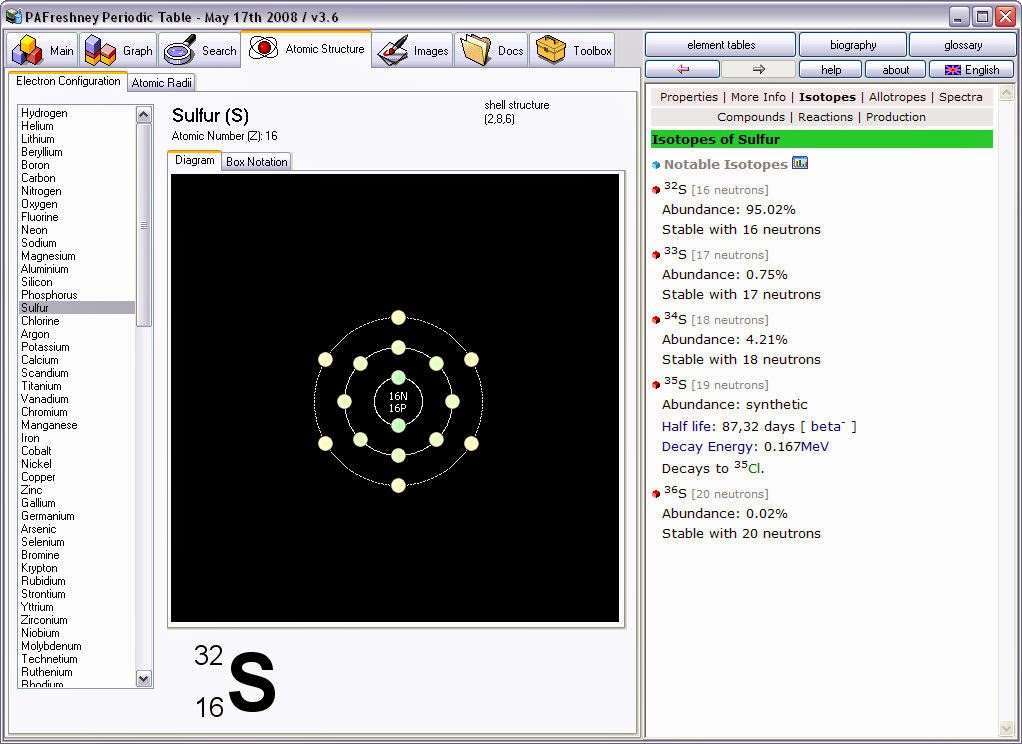1022x744 pixels.
Task: Click the chart icon beside Notable Isotopes
Action: pos(800,163)
